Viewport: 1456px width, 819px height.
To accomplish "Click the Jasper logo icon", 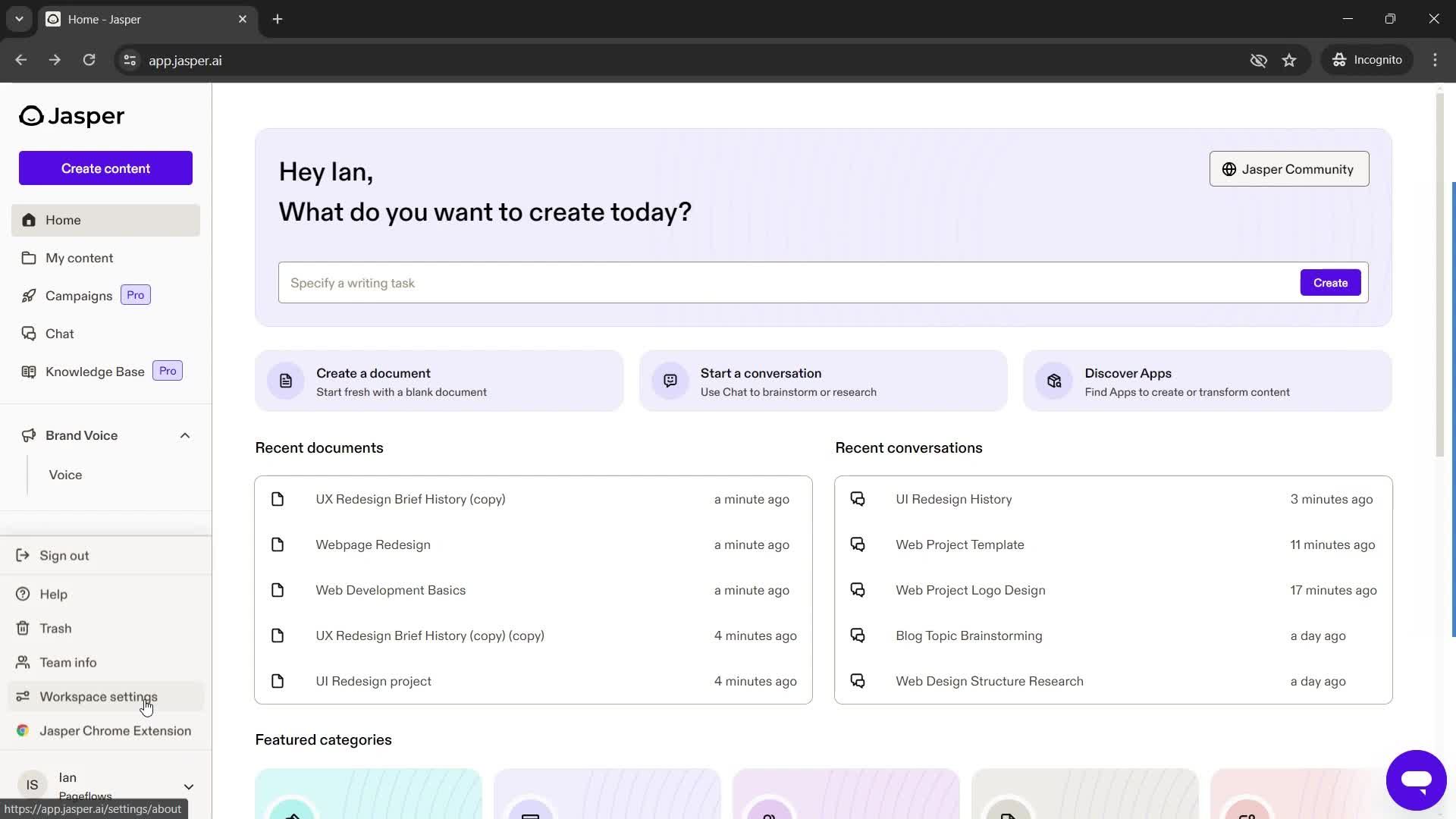I will [x=30, y=114].
